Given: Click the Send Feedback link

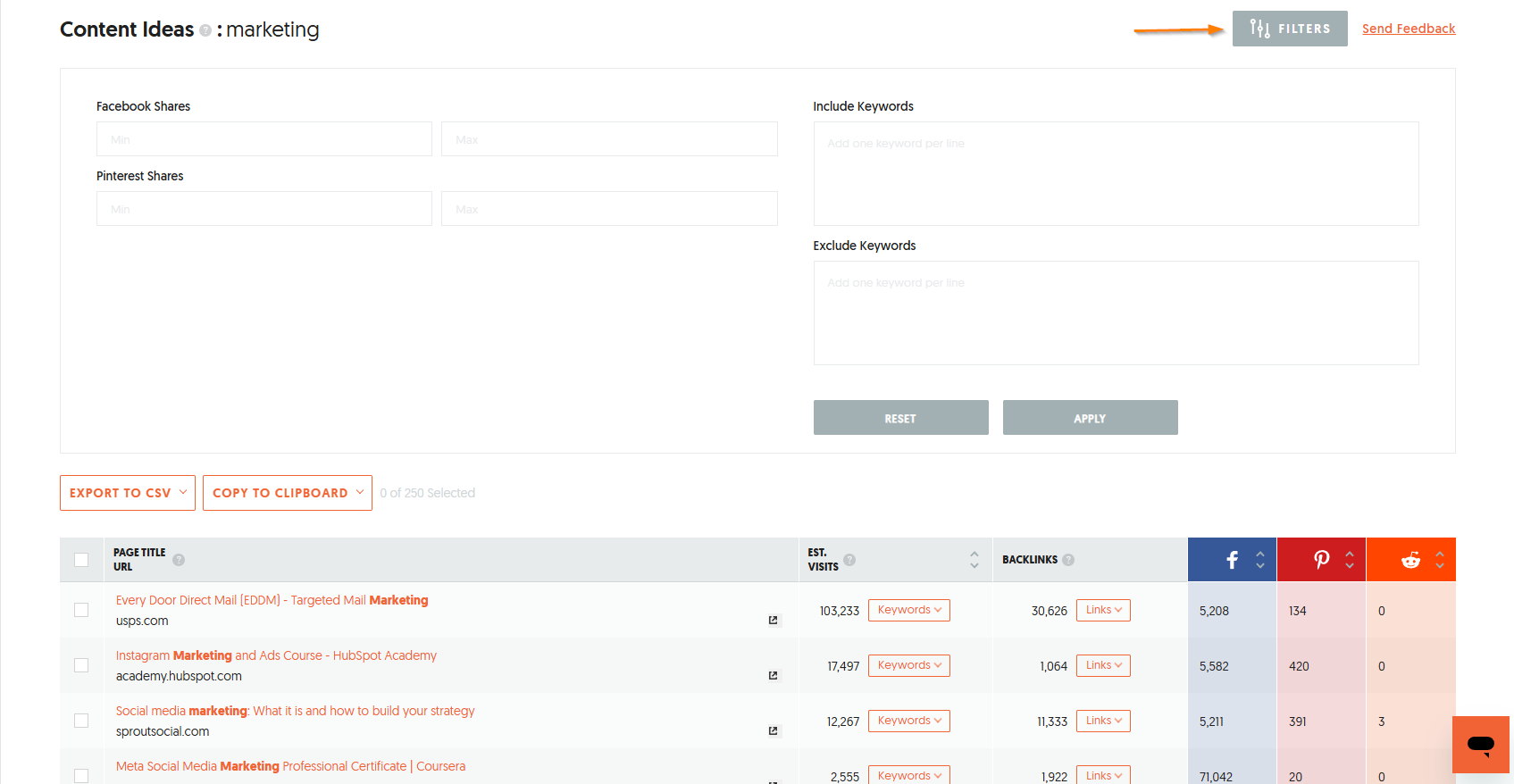Looking at the screenshot, I should coord(1409,29).
